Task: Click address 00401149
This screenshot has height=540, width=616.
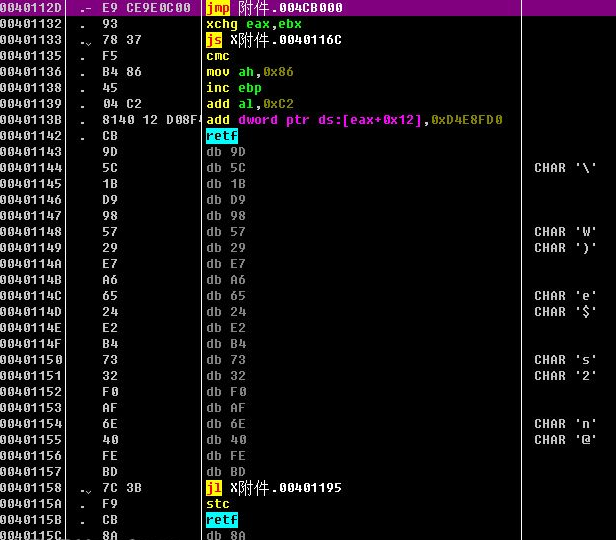Action: [31, 248]
